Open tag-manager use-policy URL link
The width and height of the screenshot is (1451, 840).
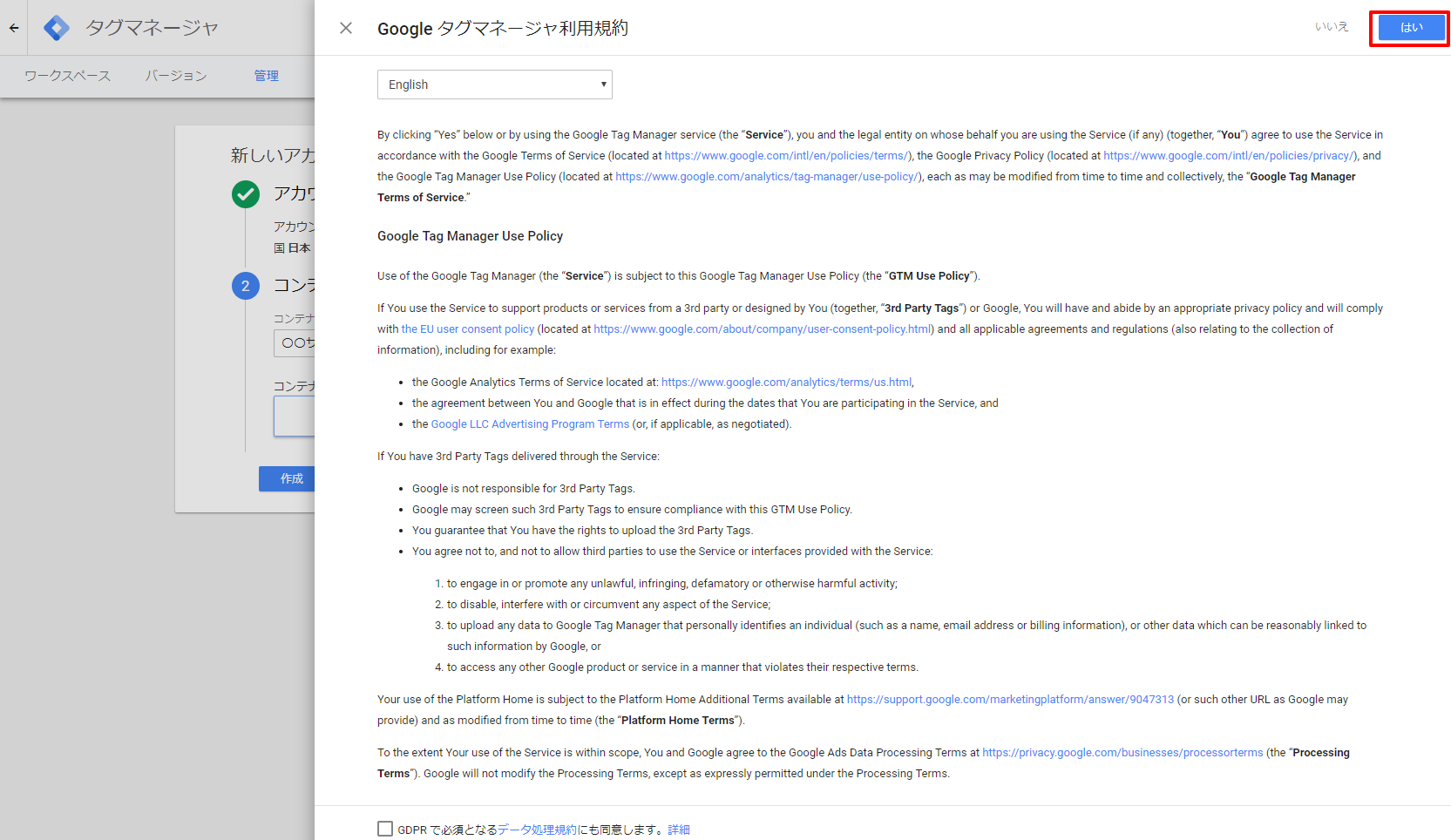pyautogui.click(x=766, y=177)
